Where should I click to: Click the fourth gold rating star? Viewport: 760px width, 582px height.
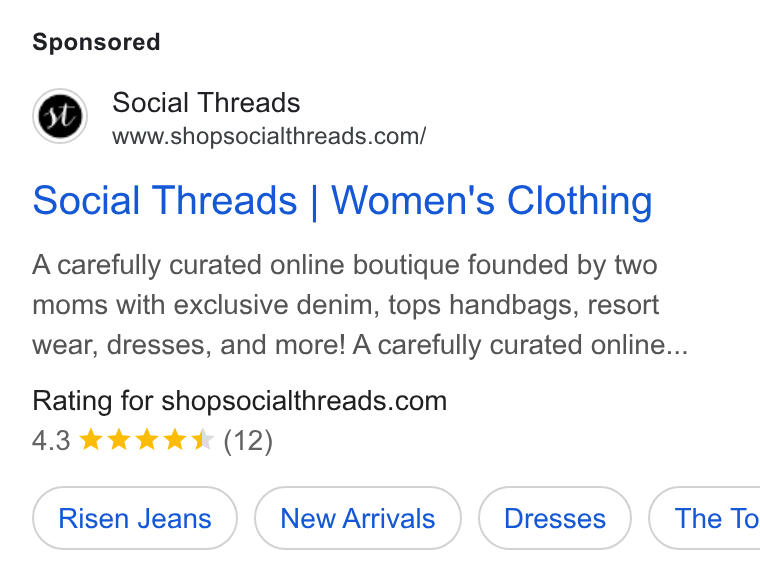(175, 440)
